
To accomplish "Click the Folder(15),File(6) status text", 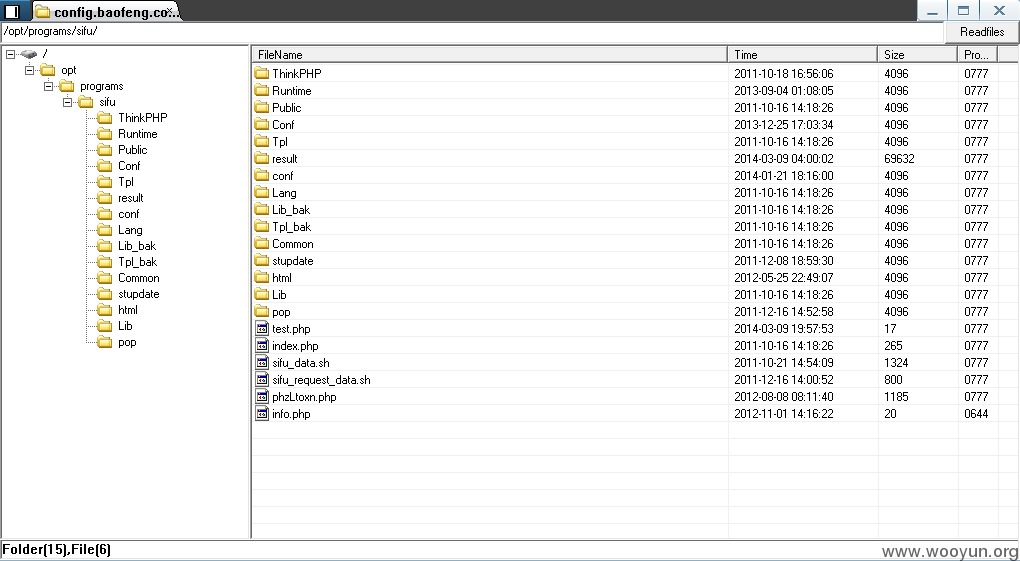I will [57, 550].
